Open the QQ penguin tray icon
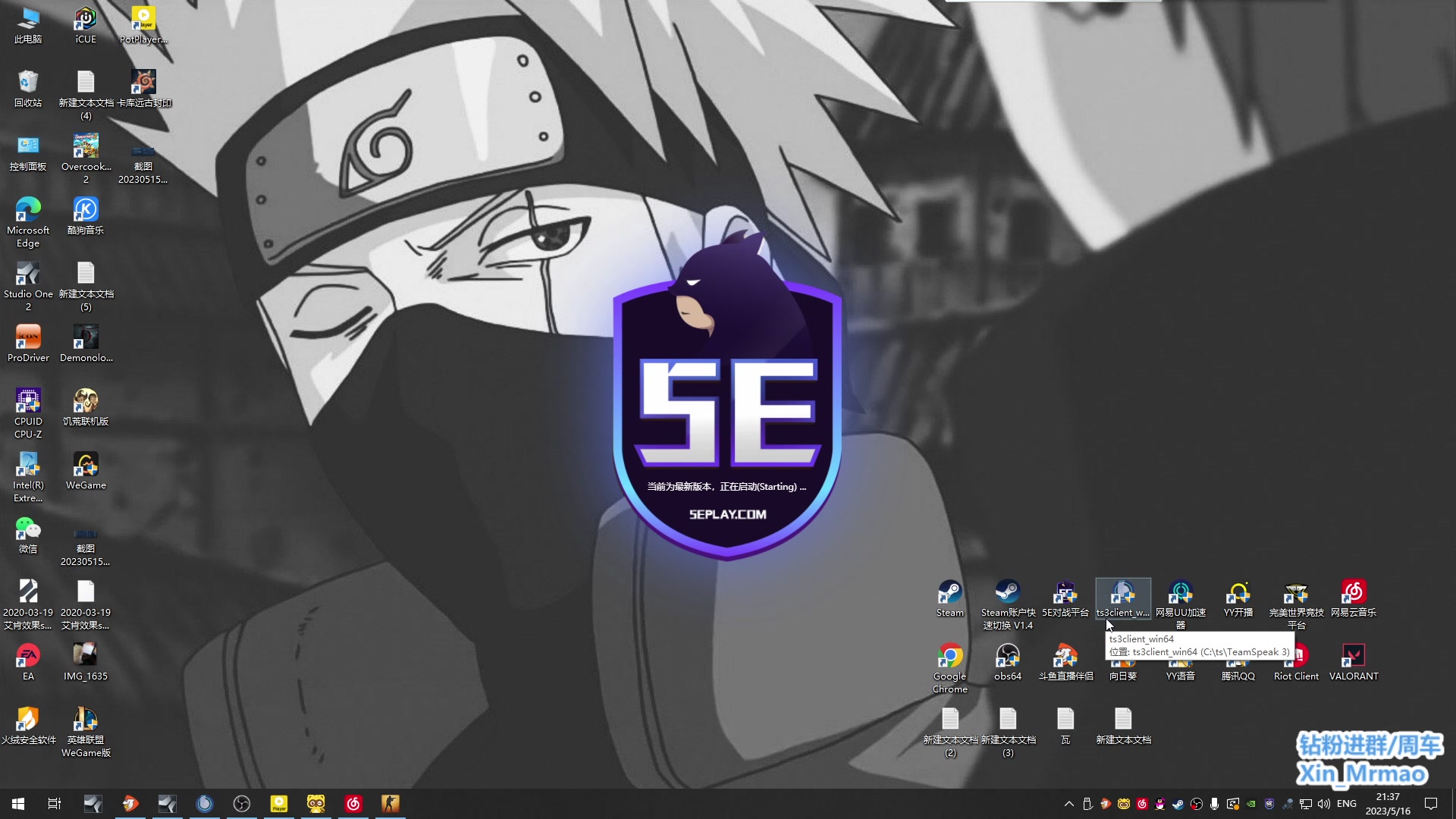This screenshot has width=1456, height=819. pyautogui.click(x=1160, y=804)
